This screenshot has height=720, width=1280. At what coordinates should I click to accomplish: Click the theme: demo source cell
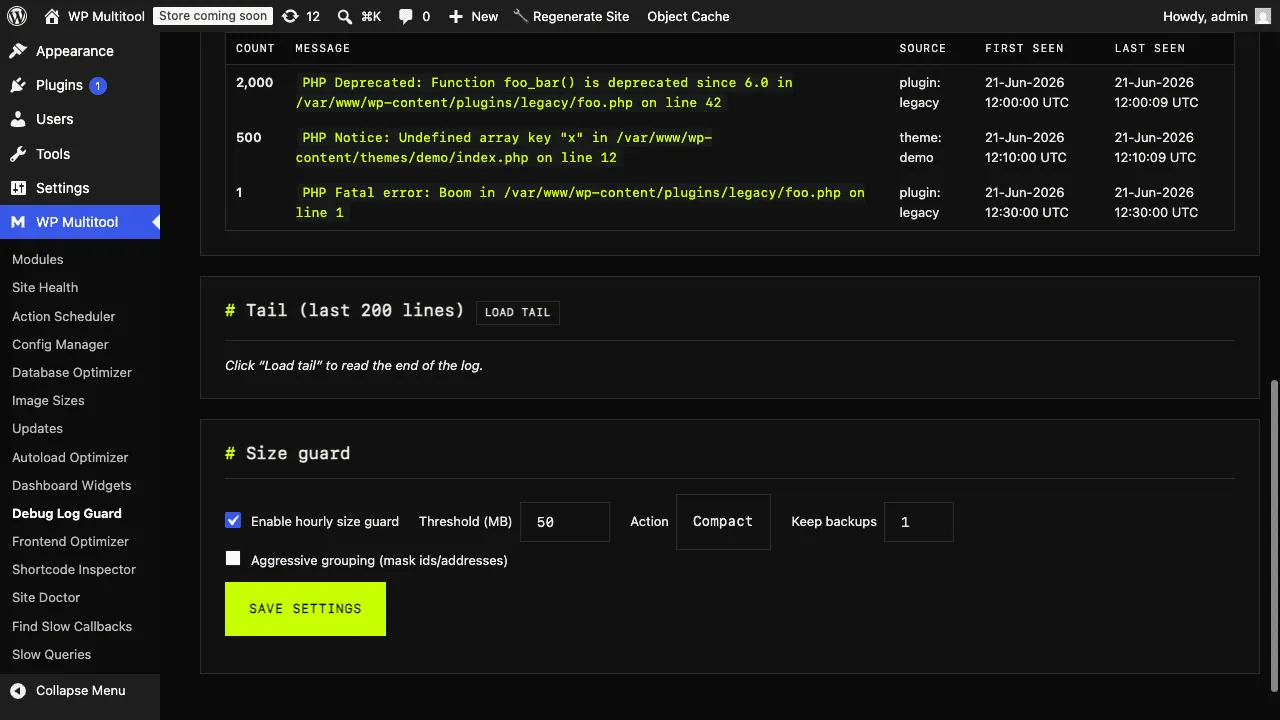[920, 147]
